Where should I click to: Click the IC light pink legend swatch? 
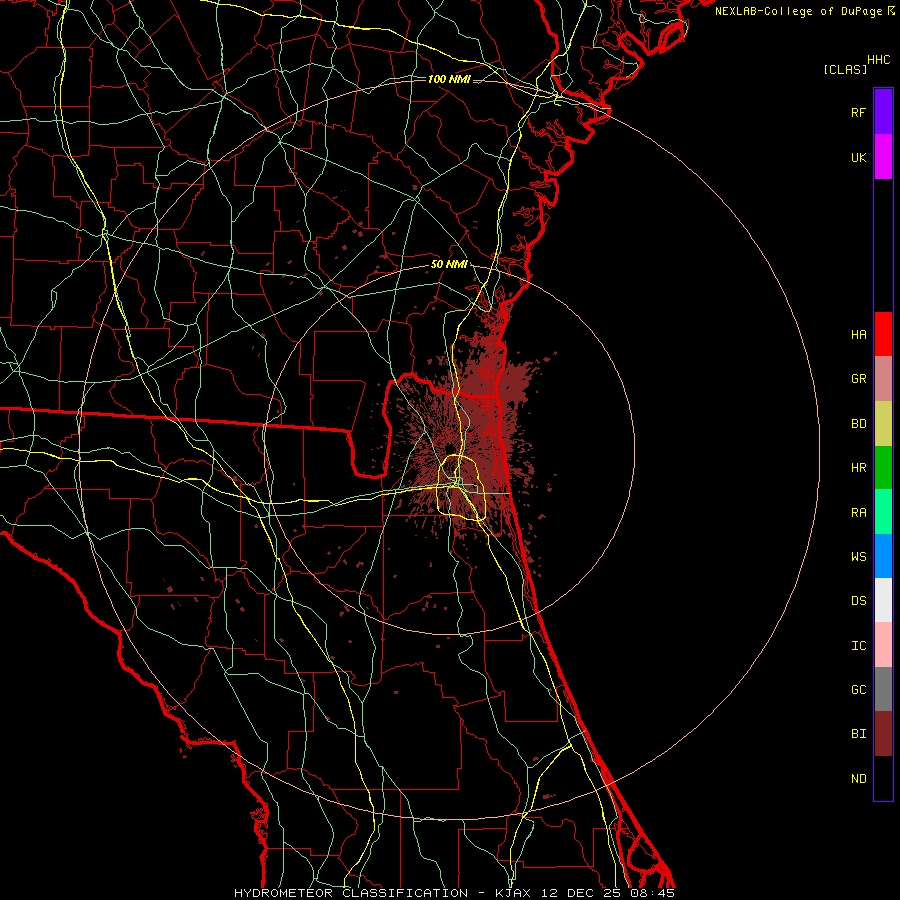tap(883, 645)
